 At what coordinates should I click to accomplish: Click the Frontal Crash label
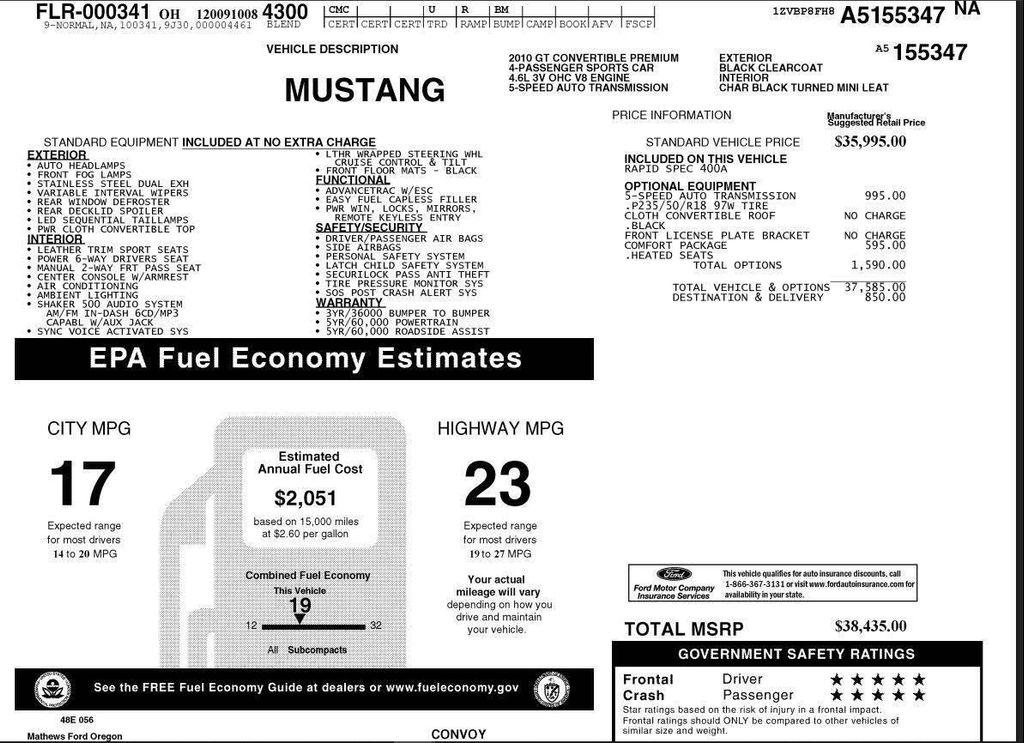click(x=648, y=688)
